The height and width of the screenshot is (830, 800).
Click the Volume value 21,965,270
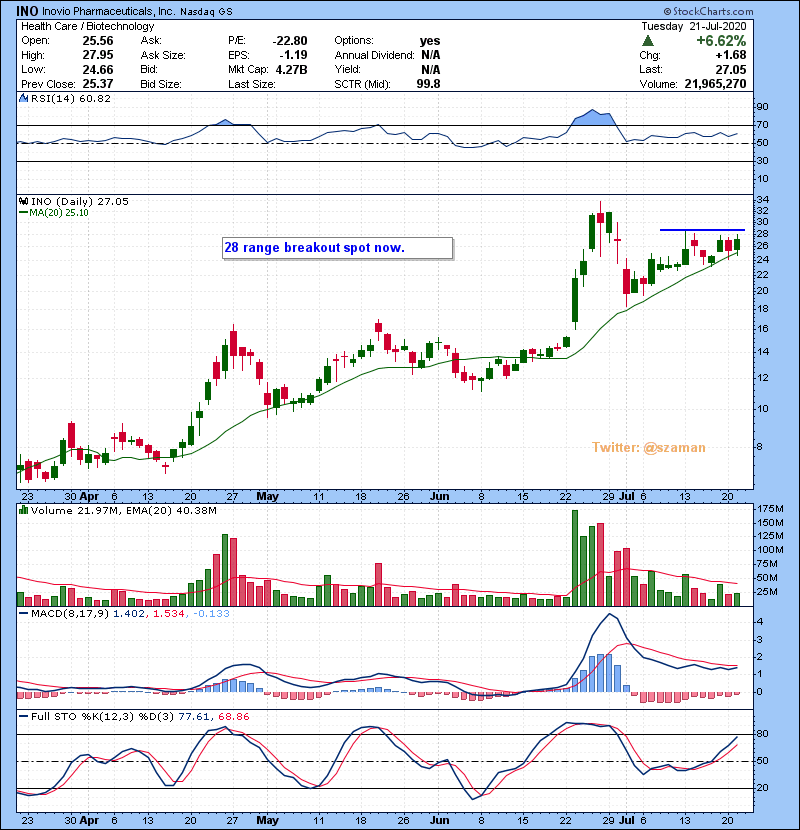click(715, 84)
